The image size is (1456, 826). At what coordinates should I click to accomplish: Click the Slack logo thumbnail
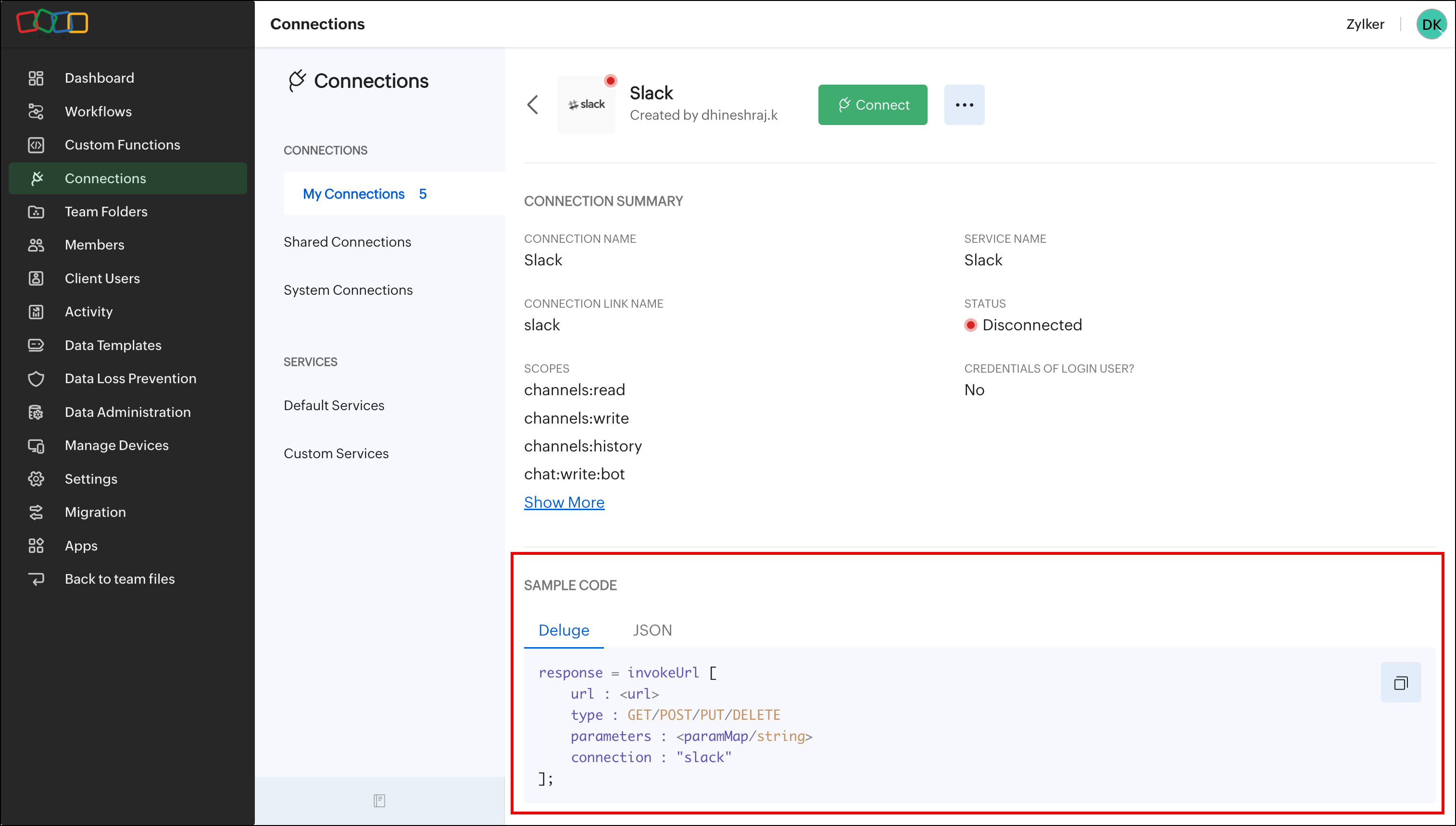[x=587, y=104]
